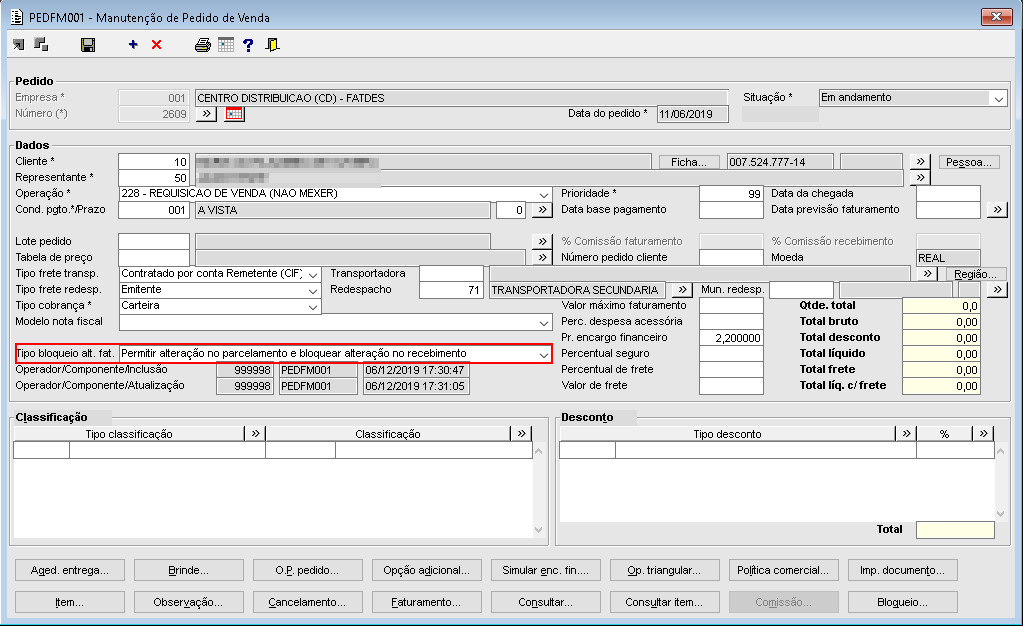Screen dimensions: 1023x626
Task: Click arrow beside % column header
Action: point(983,433)
